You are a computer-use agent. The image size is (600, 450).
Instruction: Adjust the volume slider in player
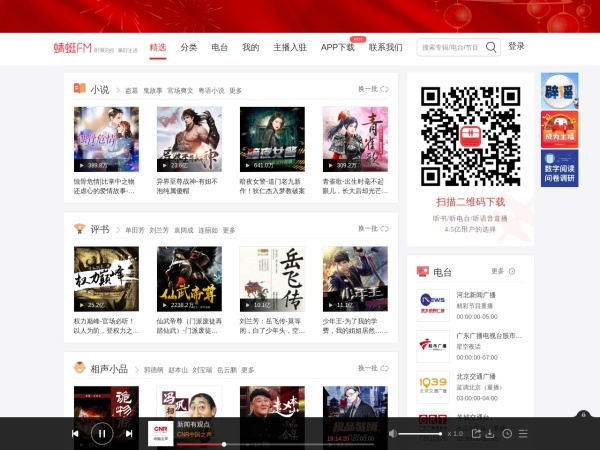click(420, 433)
